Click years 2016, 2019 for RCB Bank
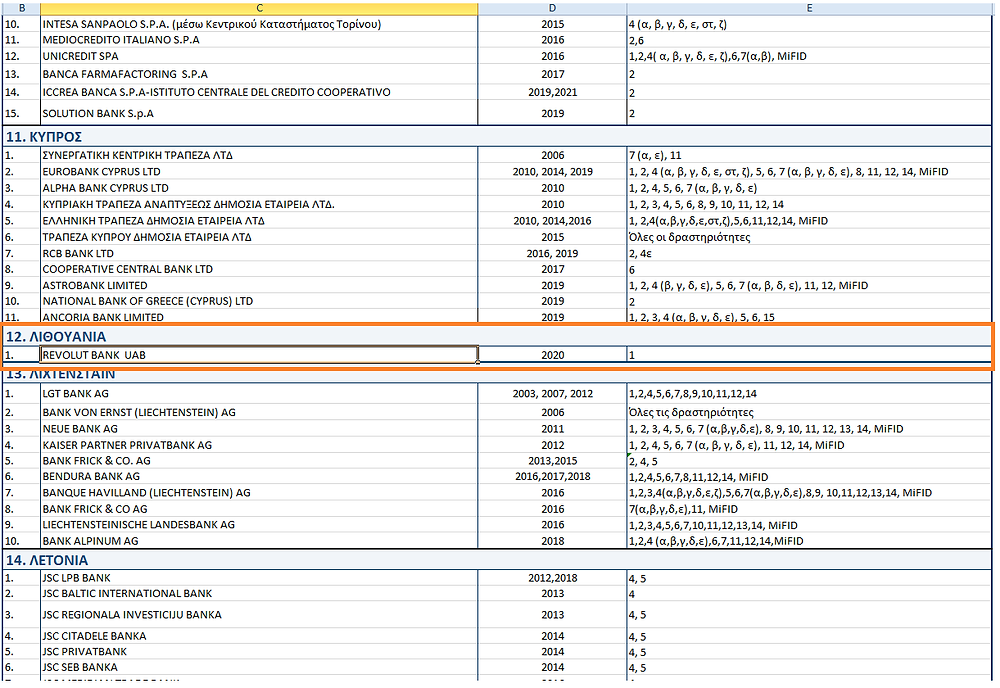Image resolution: width=1000 pixels, height=688 pixels. [x=552, y=253]
